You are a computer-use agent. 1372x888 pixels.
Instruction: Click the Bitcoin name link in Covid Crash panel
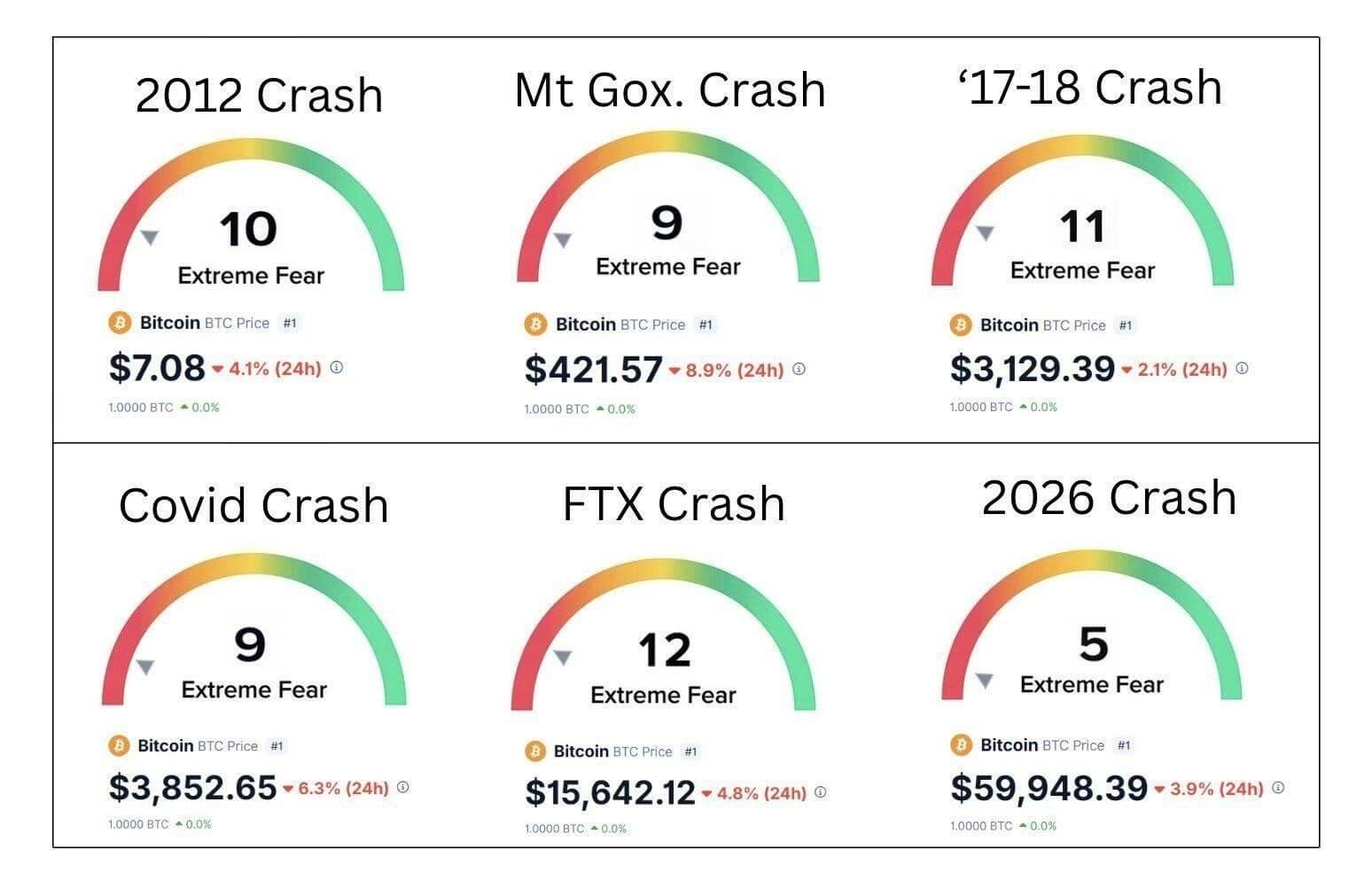click(x=165, y=746)
